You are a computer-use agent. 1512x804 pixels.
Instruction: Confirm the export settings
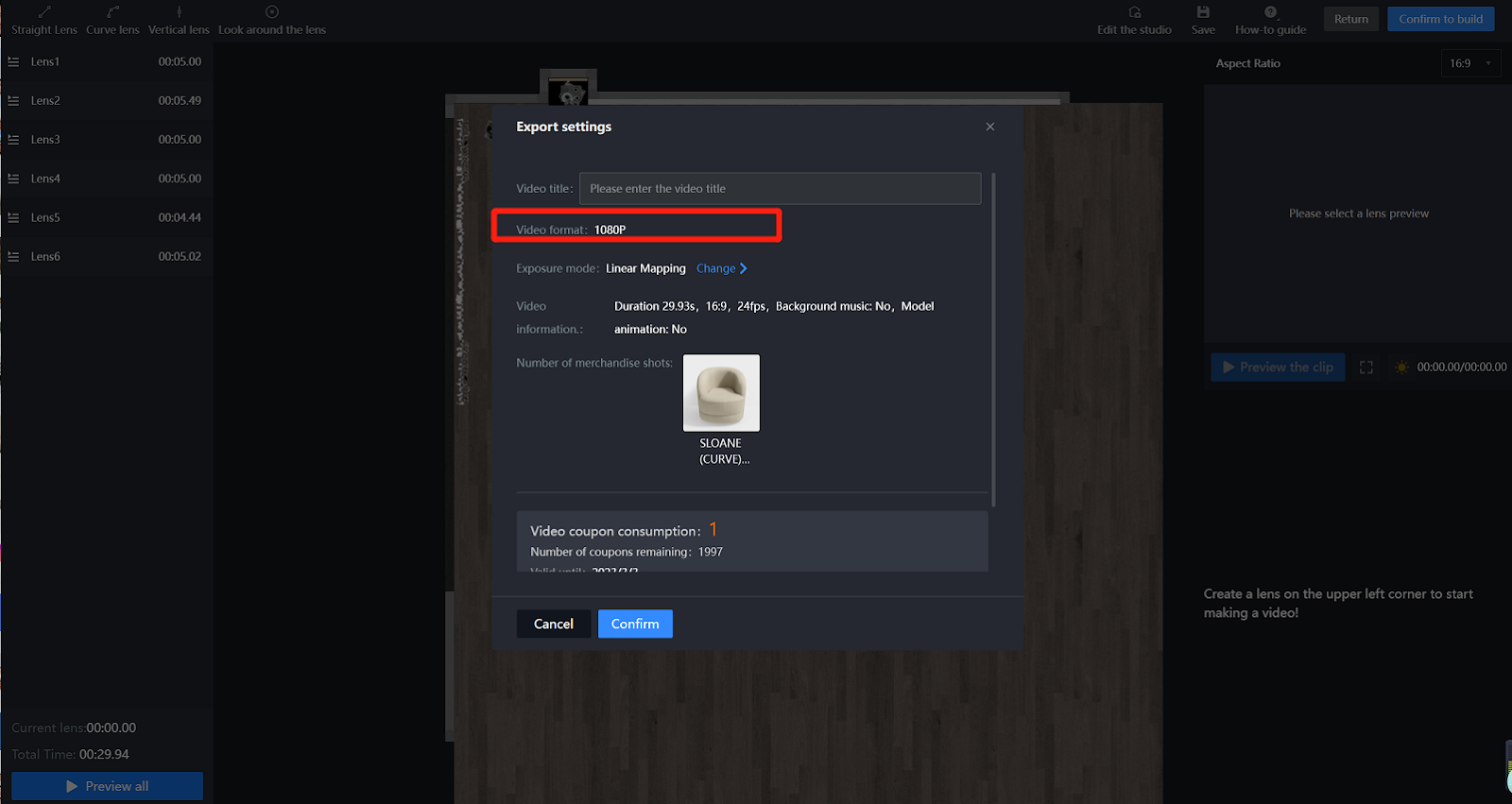pyautogui.click(x=635, y=624)
